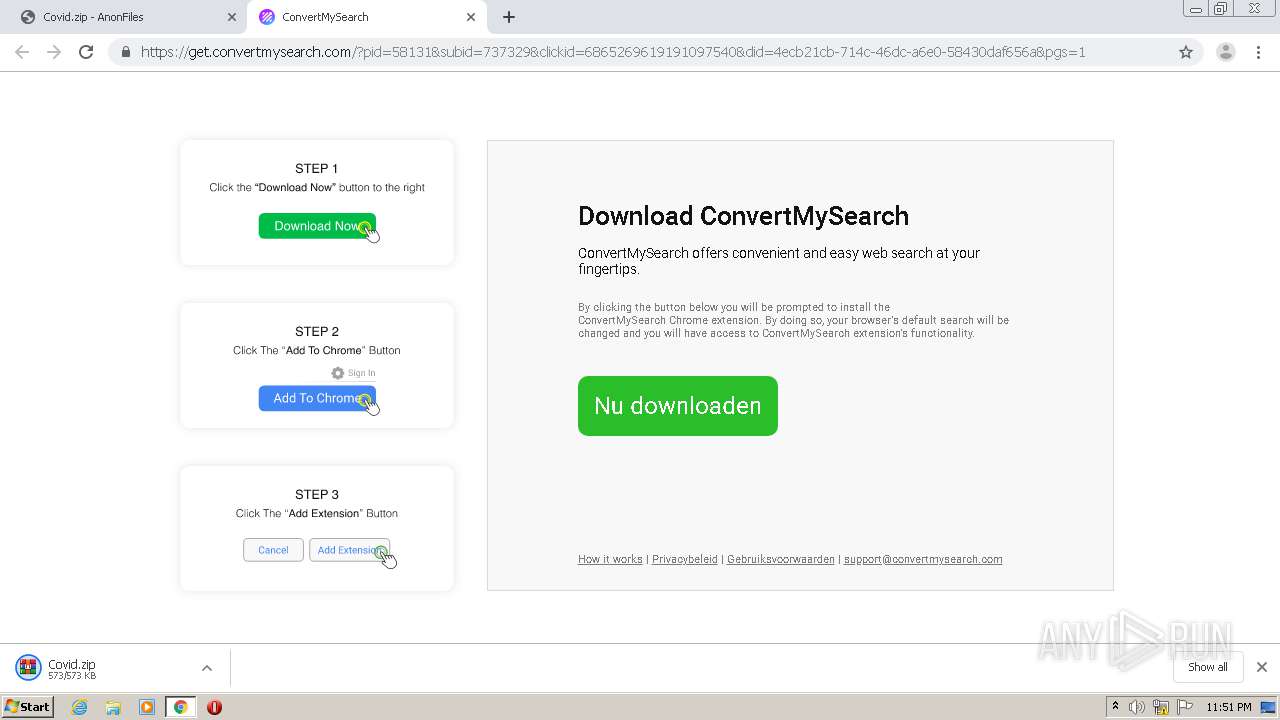Bookmark this page with the star icon

tap(1186, 52)
